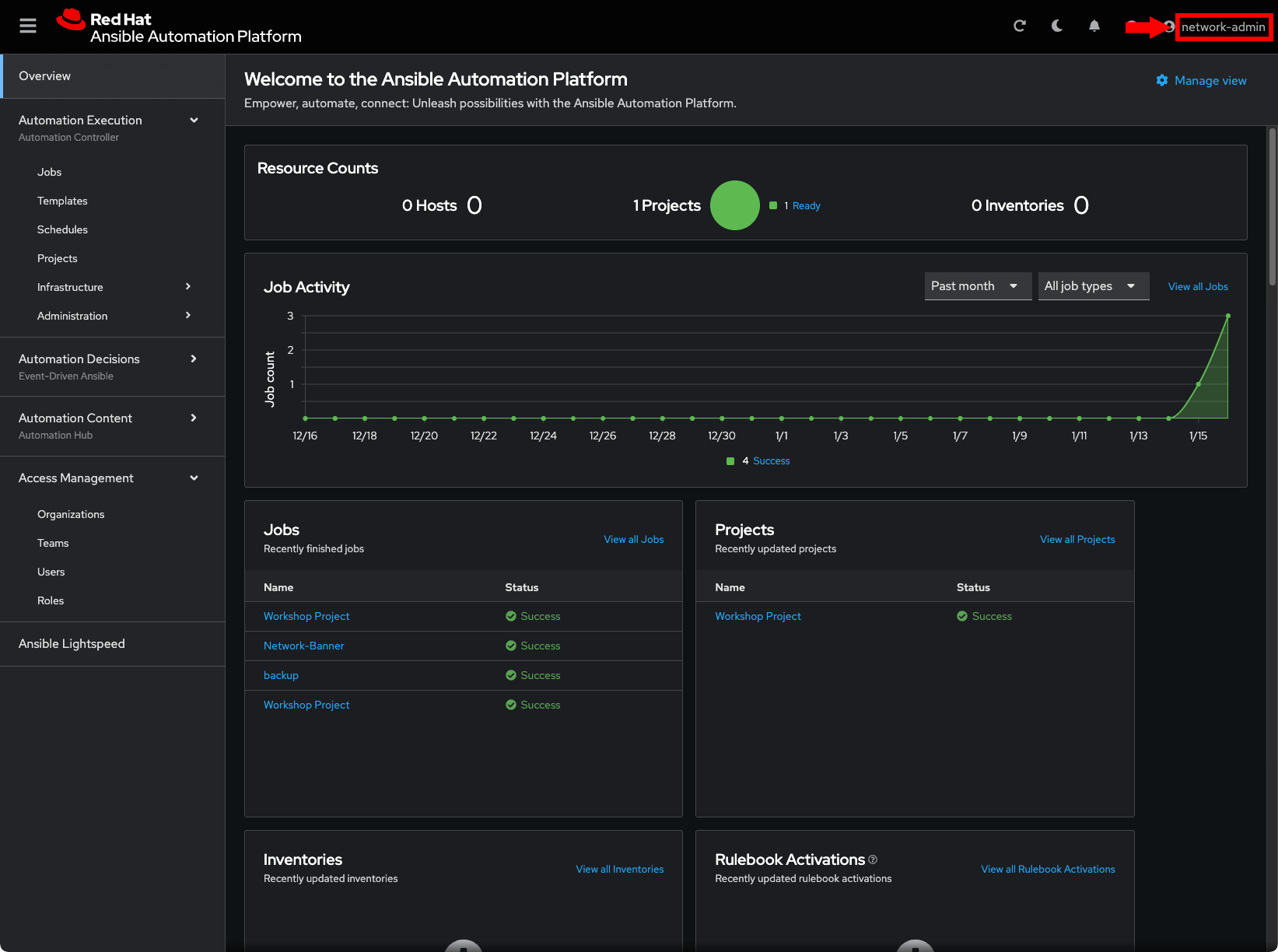The height and width of the screenshot is (952, 1278).
Task: Open Users in the sidebar
Action: click(x=51, y=572)
